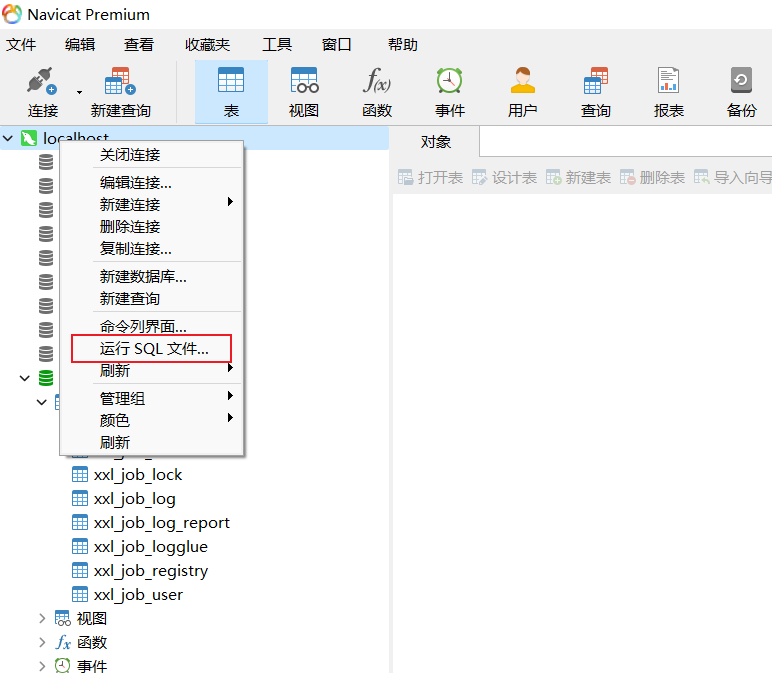
Task: Click the xxl_job_log_report table icon
Action: pyautogui.click(x=80, y=522)
